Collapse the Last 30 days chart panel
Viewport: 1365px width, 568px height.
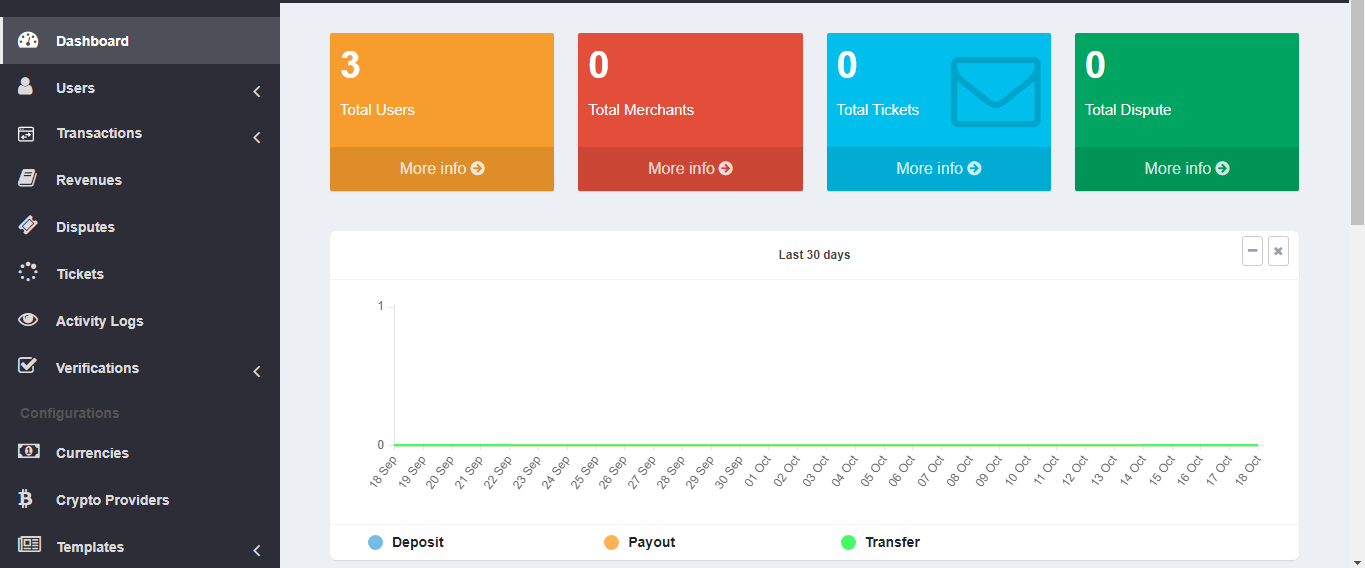1252,251
